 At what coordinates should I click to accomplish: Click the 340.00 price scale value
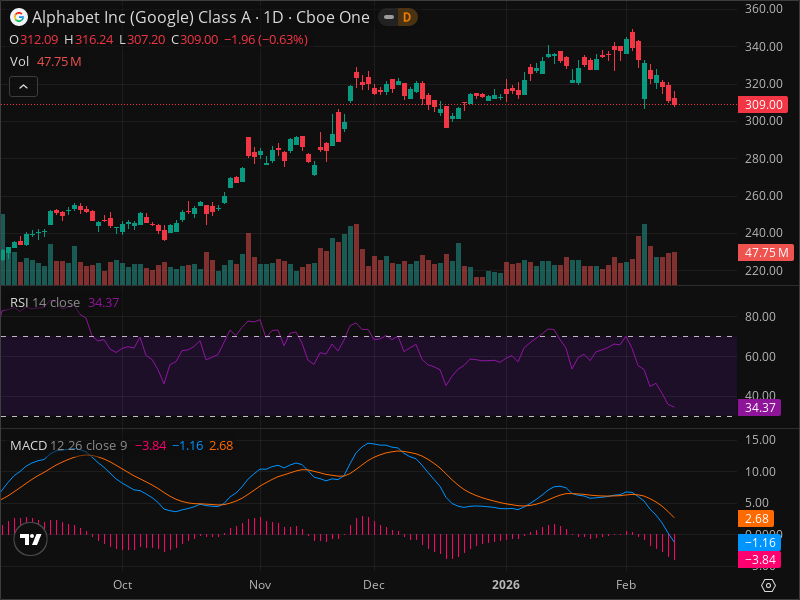763,46
